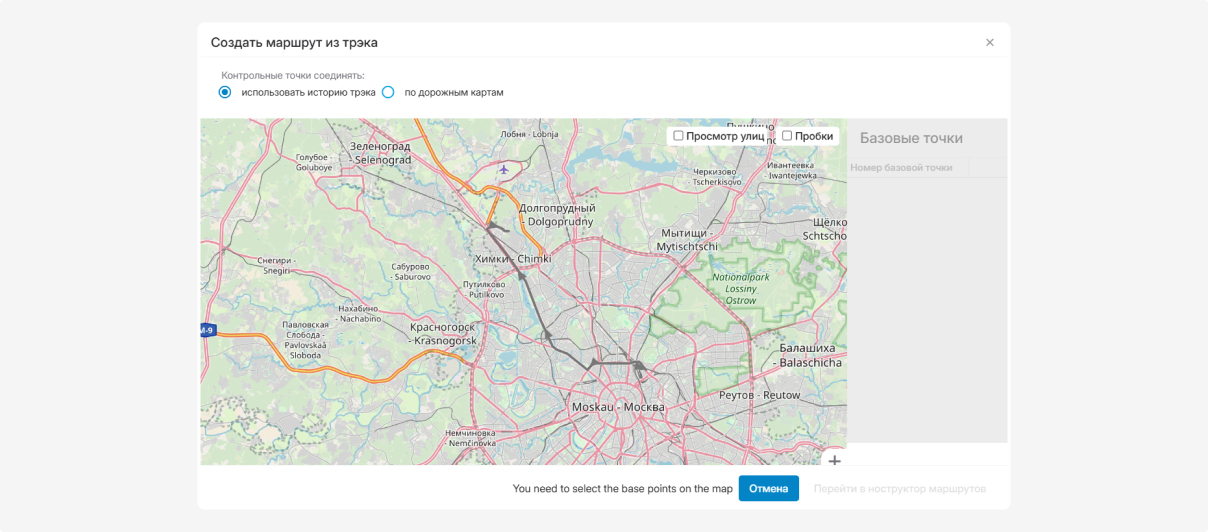Click Перейти в конструктор маршрутов button

[x=899, y=489]
